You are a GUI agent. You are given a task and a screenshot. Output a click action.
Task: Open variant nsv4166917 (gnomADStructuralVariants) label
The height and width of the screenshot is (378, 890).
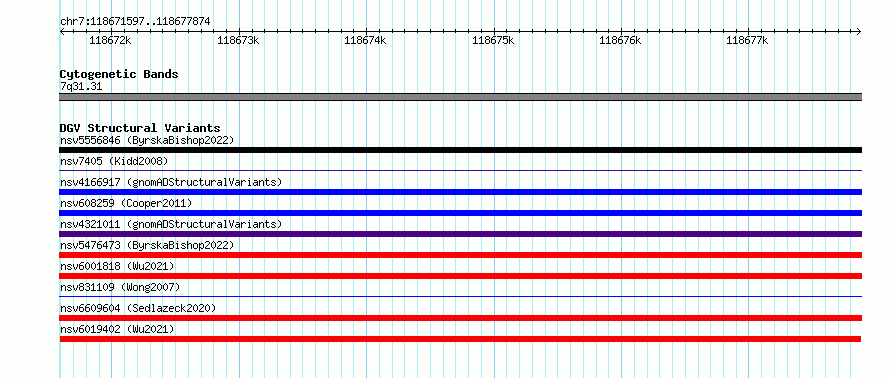click(x=171, y=182)
